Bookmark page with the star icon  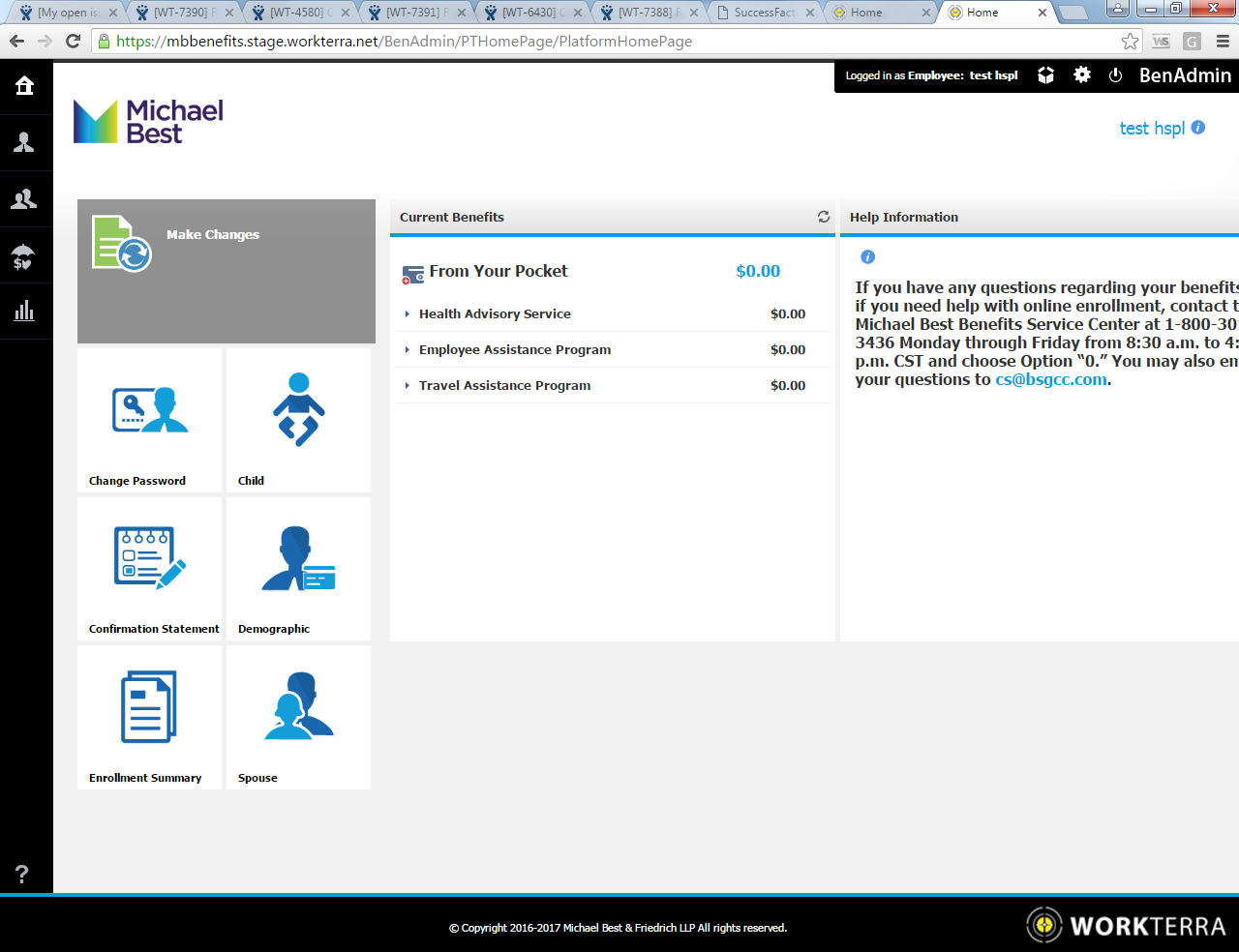click(x=1130, y=41)
